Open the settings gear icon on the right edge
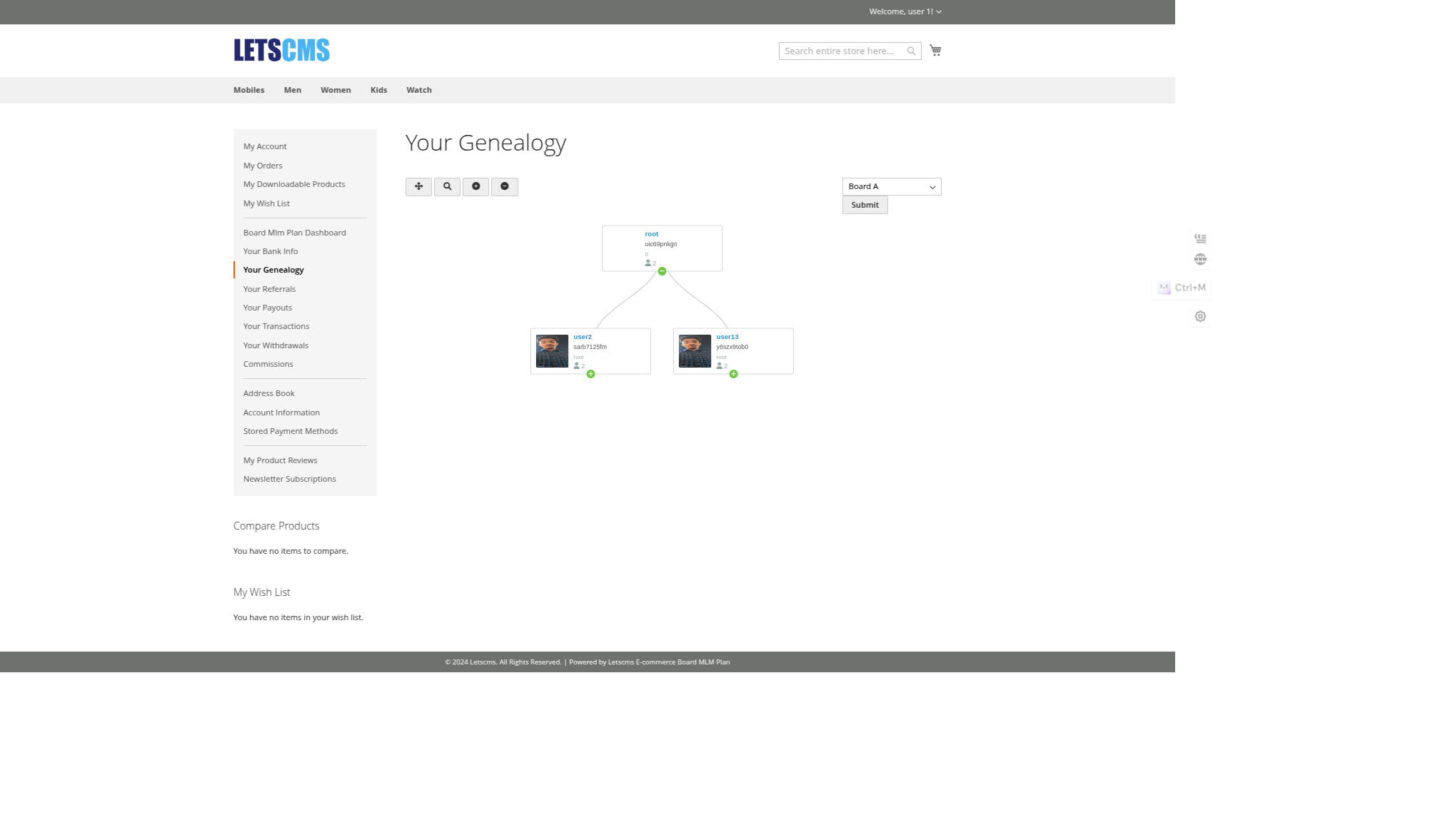 pos(1200,316)
